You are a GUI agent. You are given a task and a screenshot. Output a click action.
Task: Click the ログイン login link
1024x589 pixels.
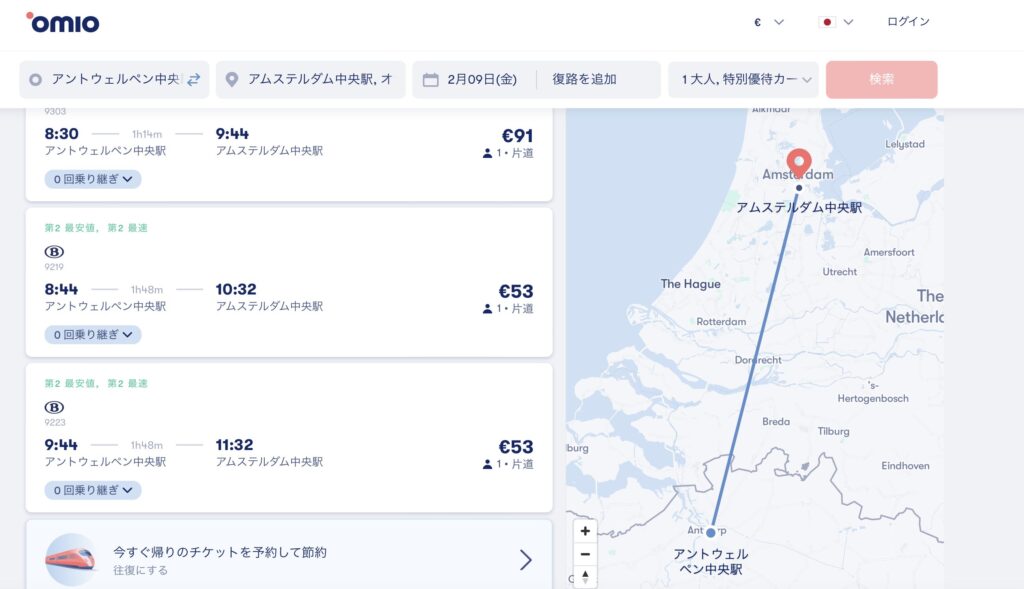(x=908, y=22)
